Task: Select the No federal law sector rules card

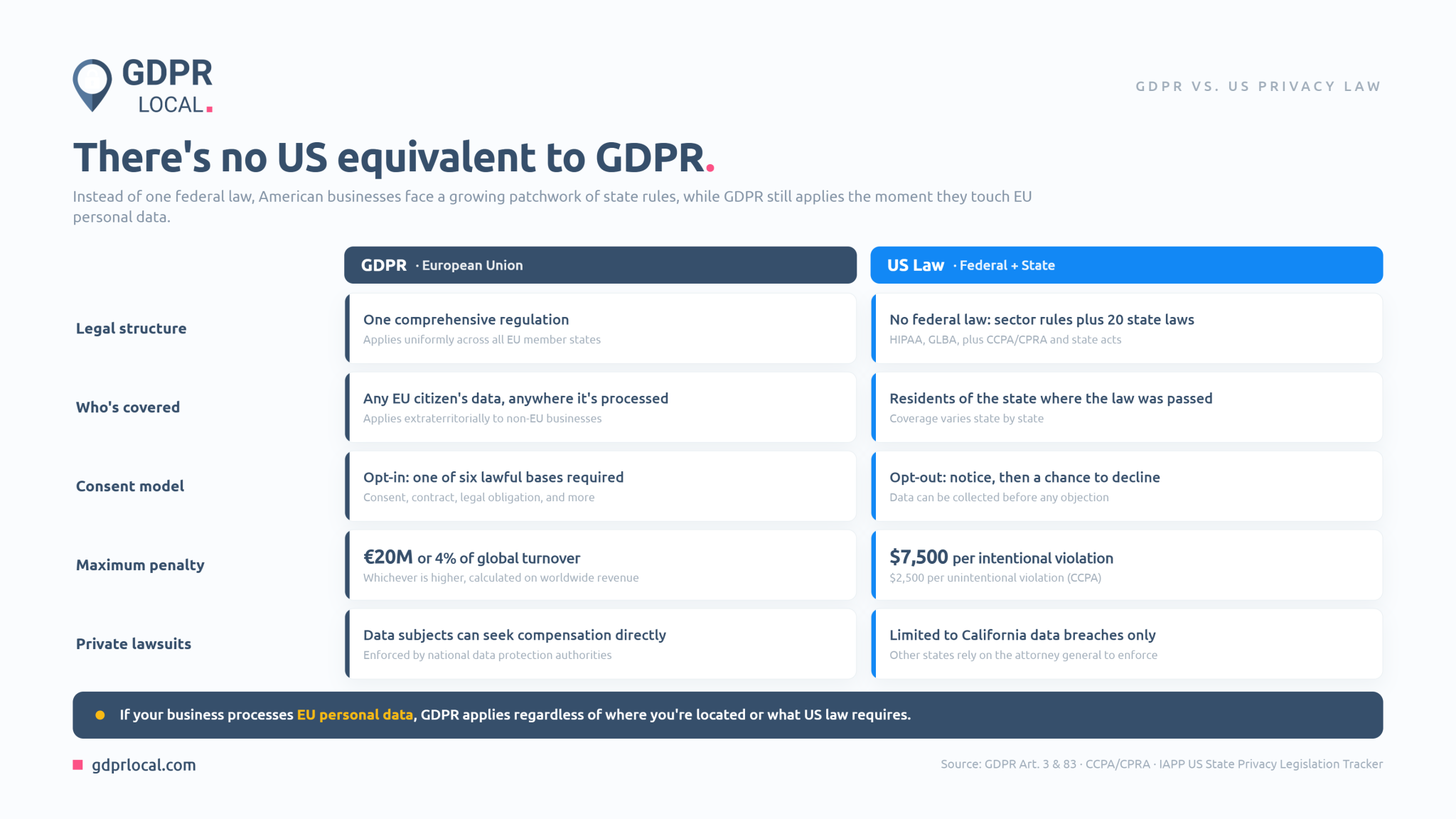Action: coord(1126,328)
